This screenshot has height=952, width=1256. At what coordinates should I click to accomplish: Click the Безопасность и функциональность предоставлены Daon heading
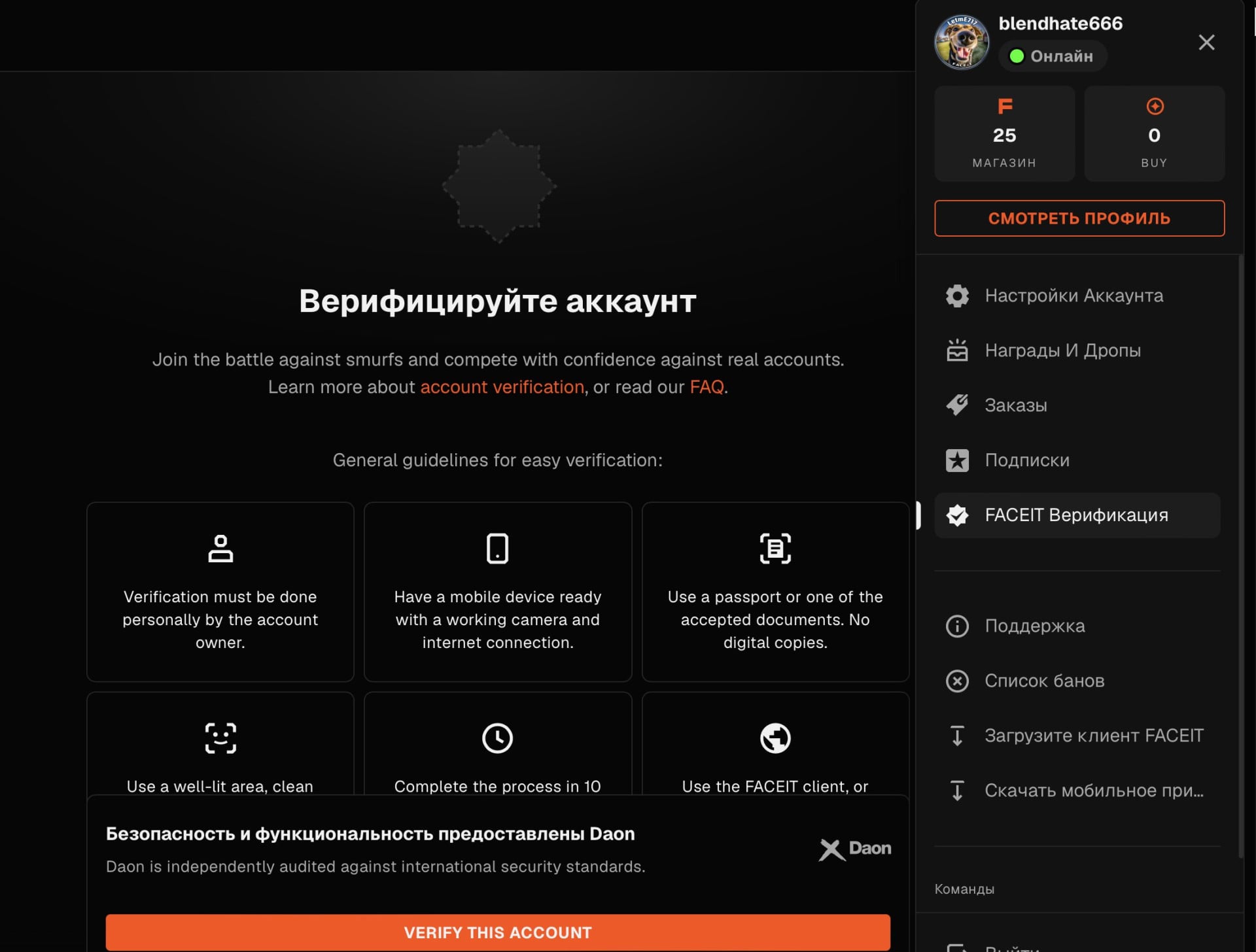pyautogui.click(x=370, y=834)
